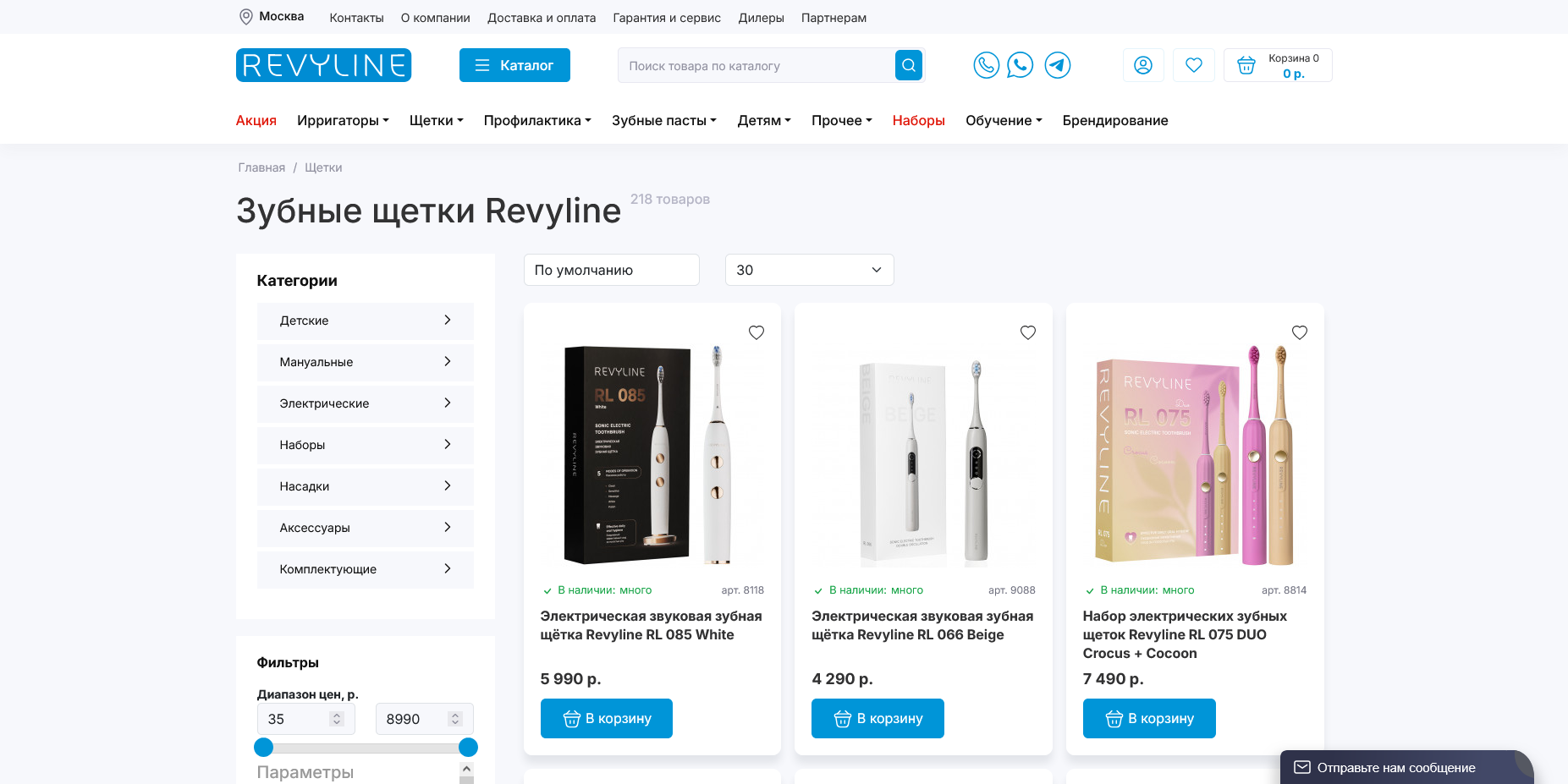The height and width of the screenshot is (784, 1568).
Task: Click the maximum price stepper arrows
Action: [x=455, y=719]
